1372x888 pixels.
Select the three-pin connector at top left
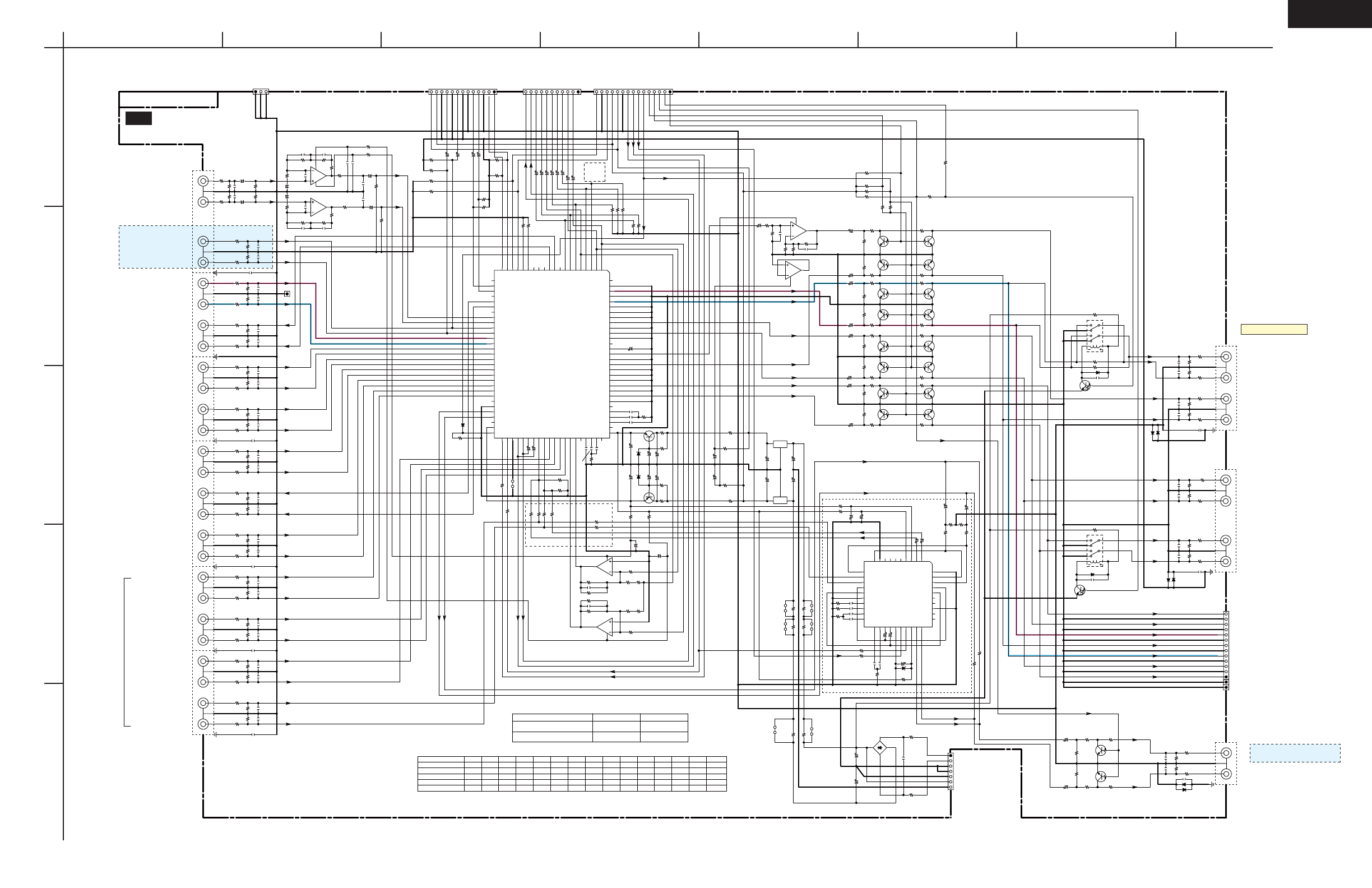click(261, 92)
